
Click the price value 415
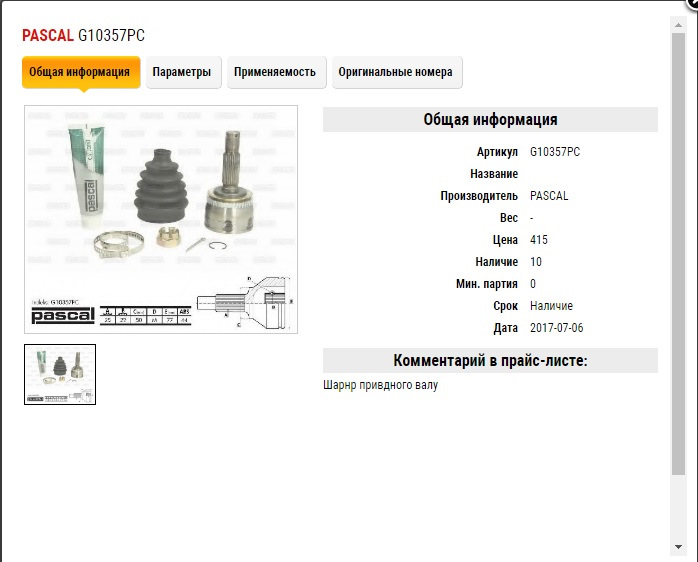539,240
